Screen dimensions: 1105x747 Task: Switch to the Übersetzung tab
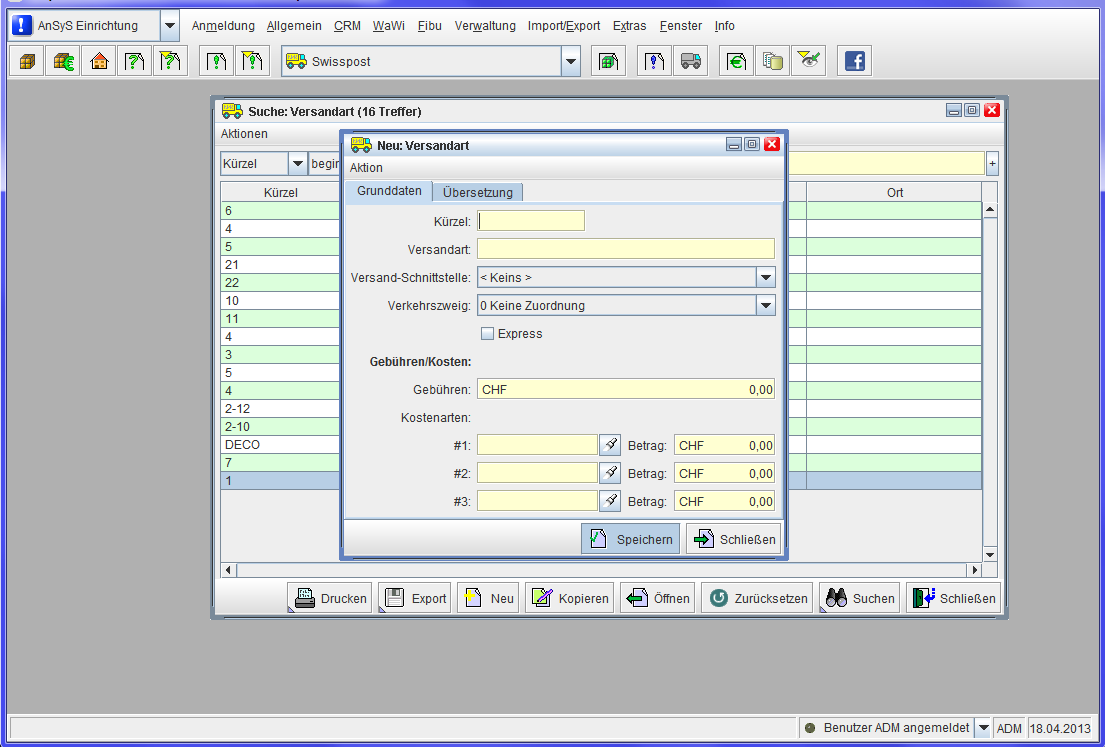click(x=477, y=192)
